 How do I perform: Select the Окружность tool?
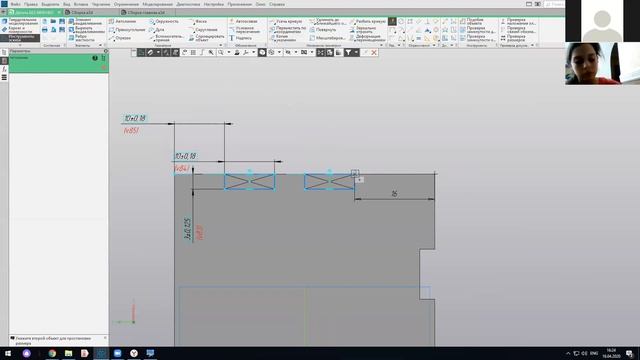tap(164, 21)
